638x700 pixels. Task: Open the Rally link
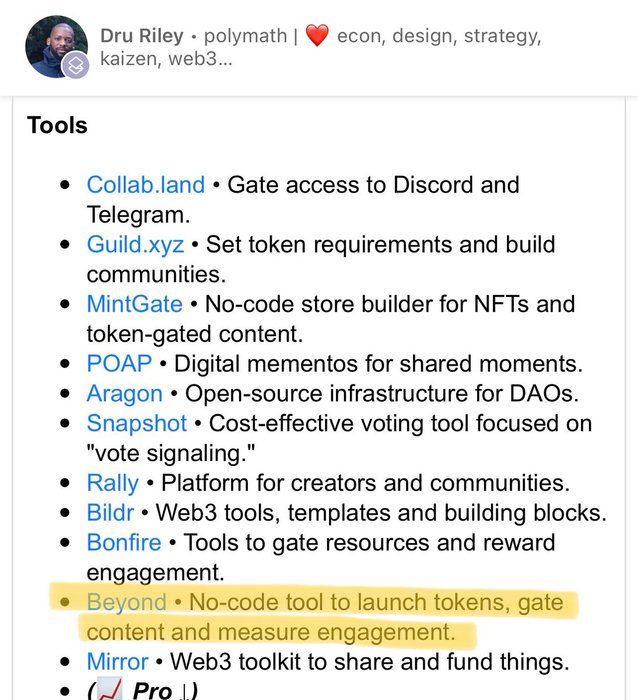tap(113, 483)
